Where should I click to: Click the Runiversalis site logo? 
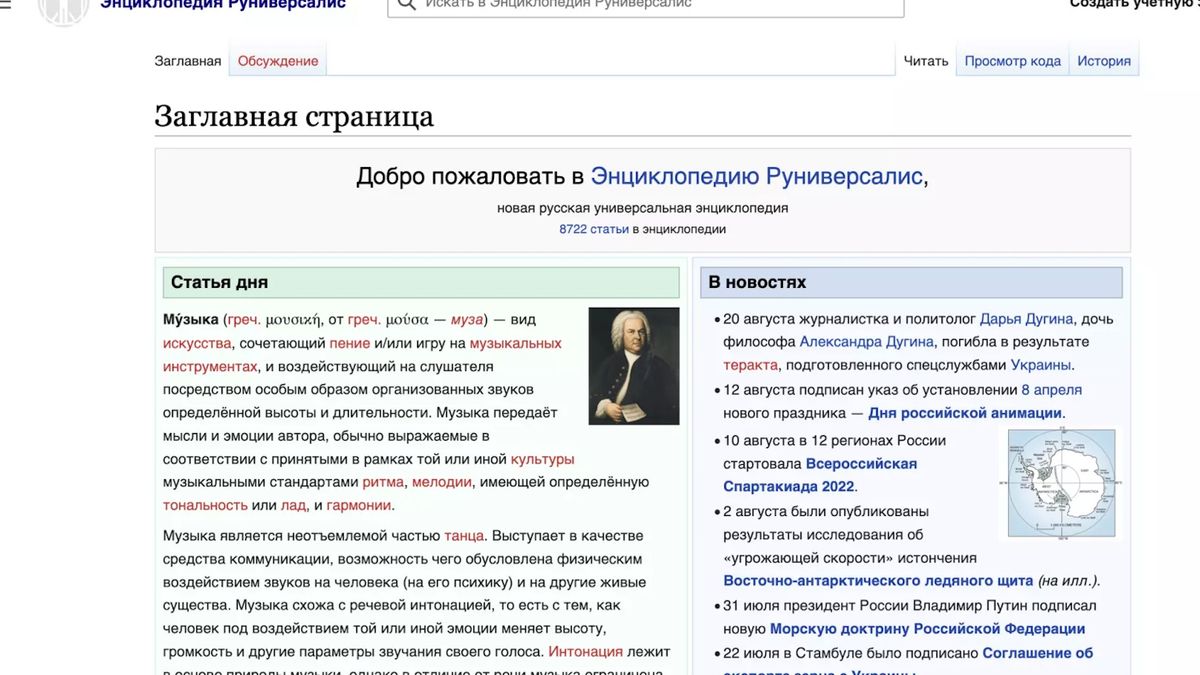pos(63,11)
